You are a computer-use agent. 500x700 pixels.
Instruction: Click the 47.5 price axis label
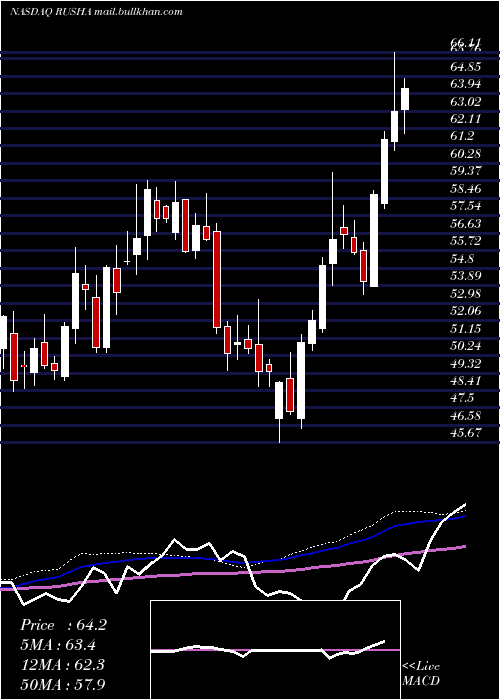(x=462, y=398)
